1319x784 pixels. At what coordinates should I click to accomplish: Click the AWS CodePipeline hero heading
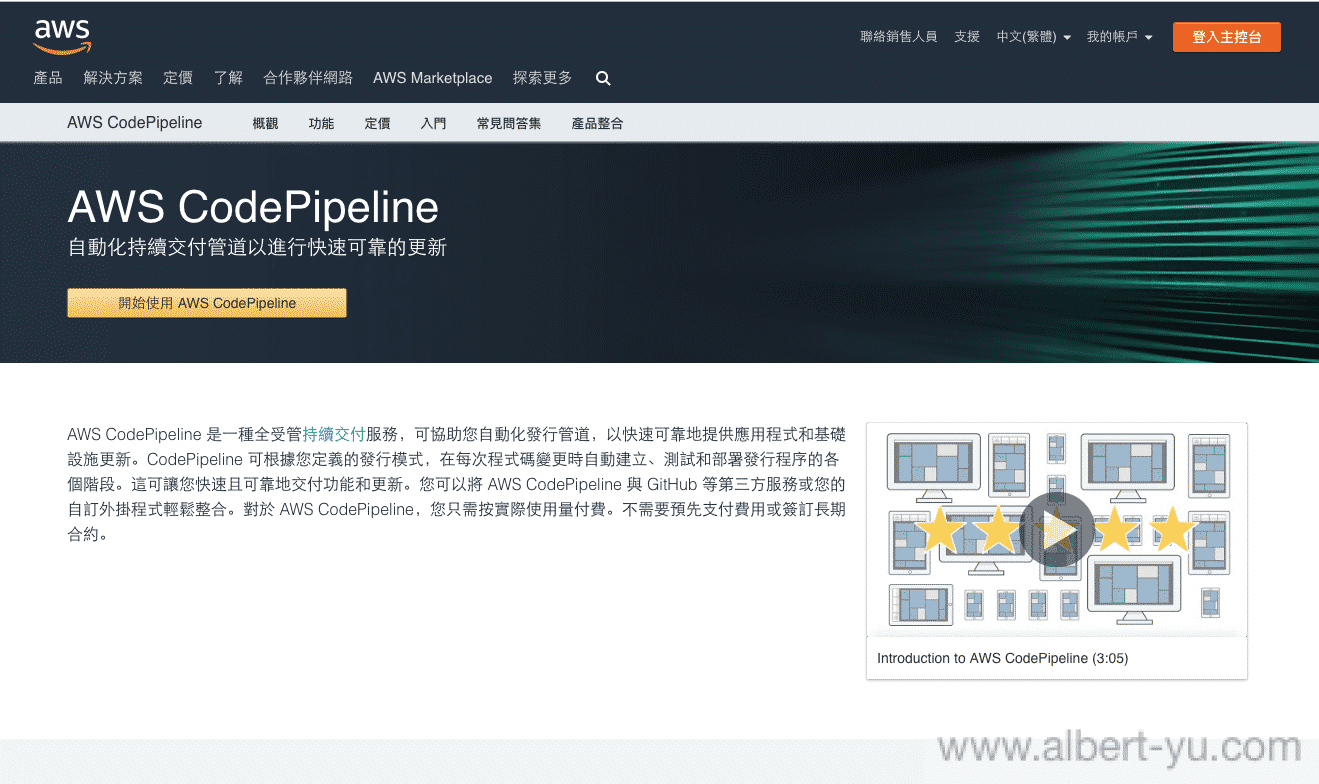click(253, 207)
